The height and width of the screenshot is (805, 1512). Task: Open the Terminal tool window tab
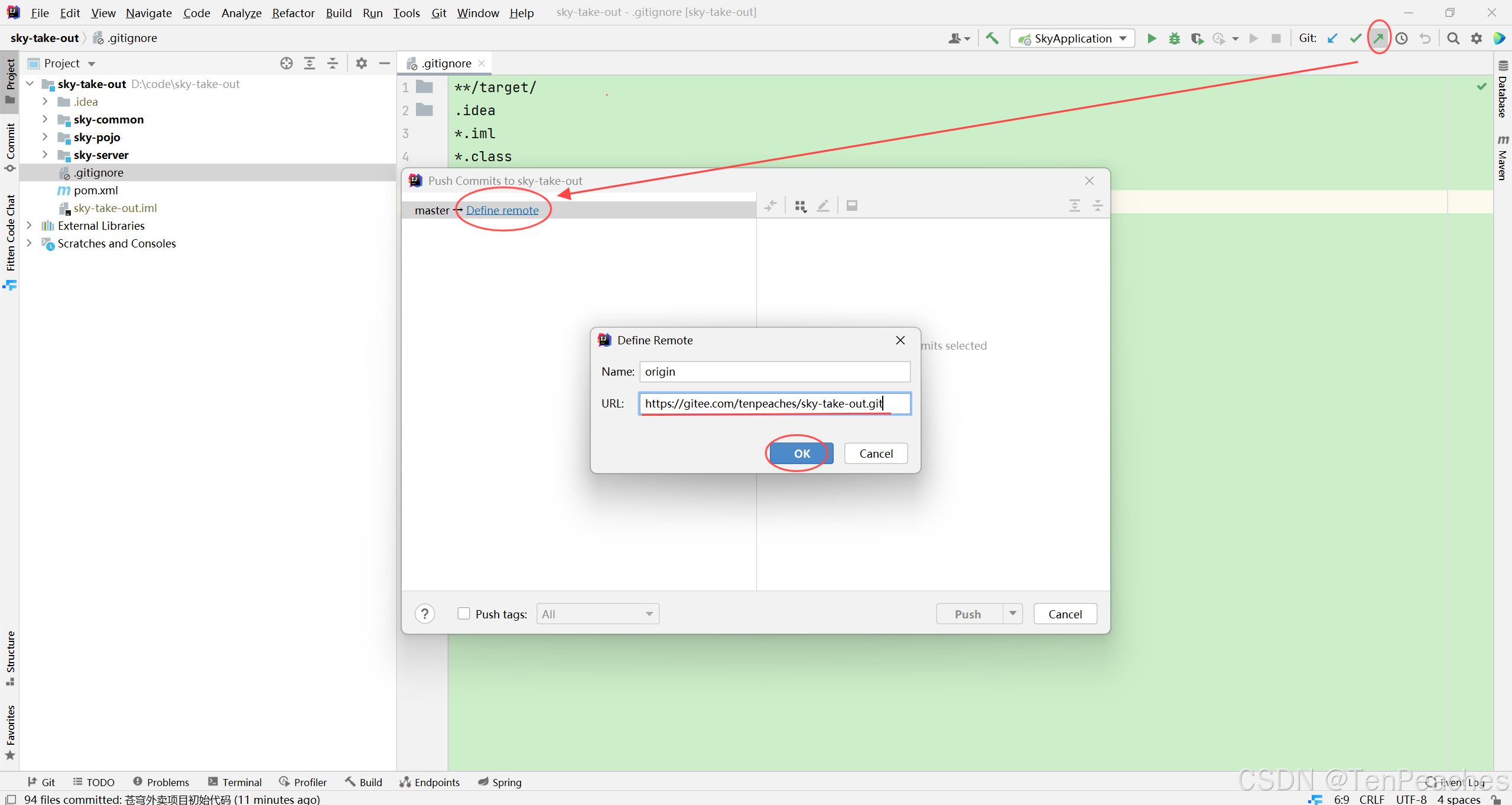coord(235,782)
